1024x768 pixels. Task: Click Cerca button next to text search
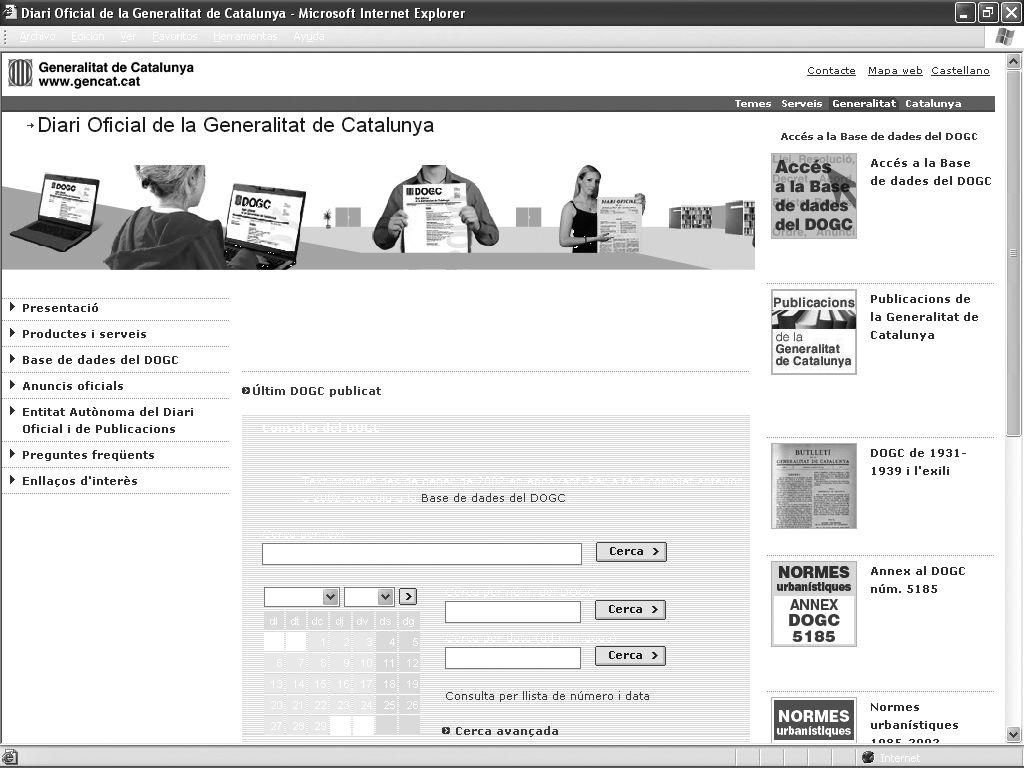coord(631,552)
